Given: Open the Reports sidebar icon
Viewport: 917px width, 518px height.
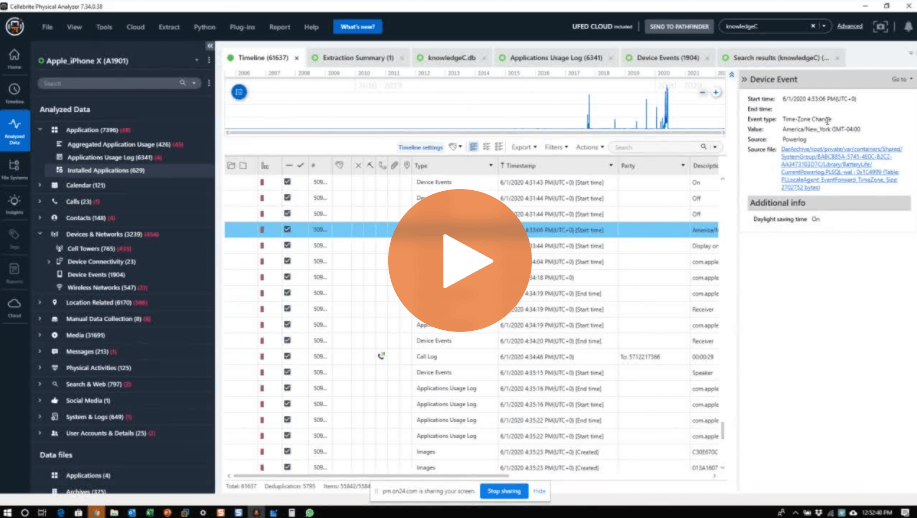Looking at the screenshot, I should tap(14, 272).
